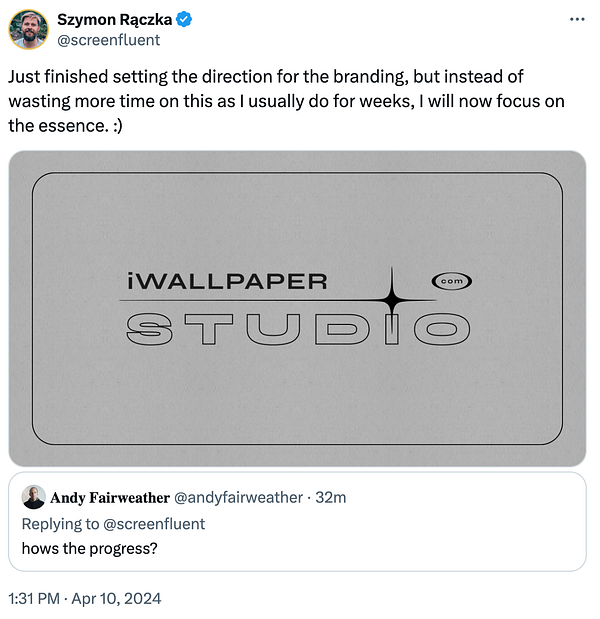Screen dimensions: 600x619
Task: Click the four-point star in the logo
Action: coord(392,299)
